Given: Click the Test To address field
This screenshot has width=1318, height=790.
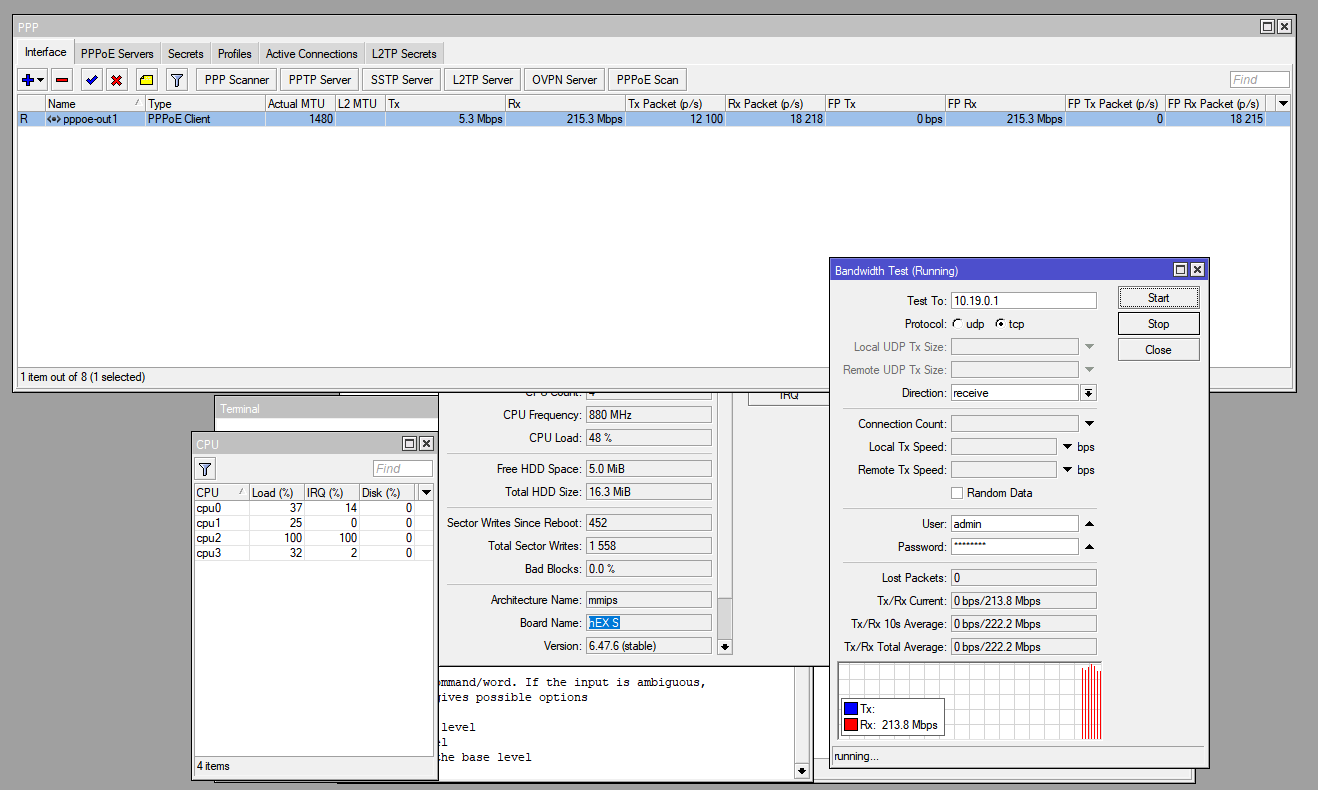Looking at the screenshot, I should (x=1023, y=300).
